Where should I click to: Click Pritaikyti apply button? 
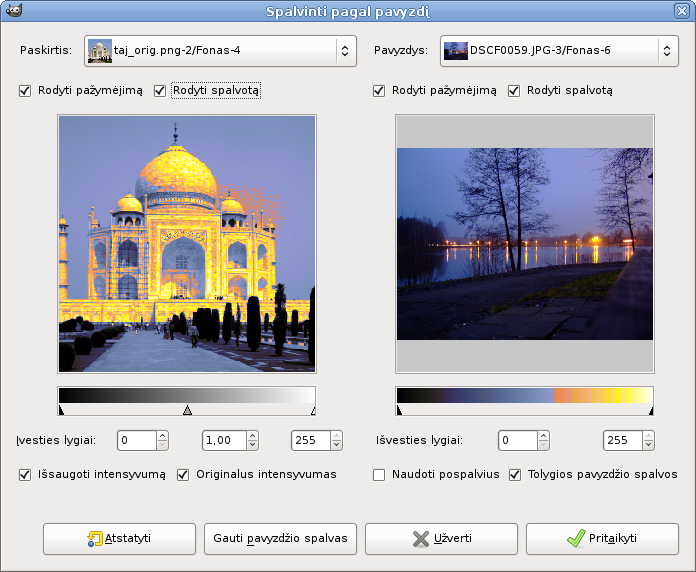coord(602,539)
